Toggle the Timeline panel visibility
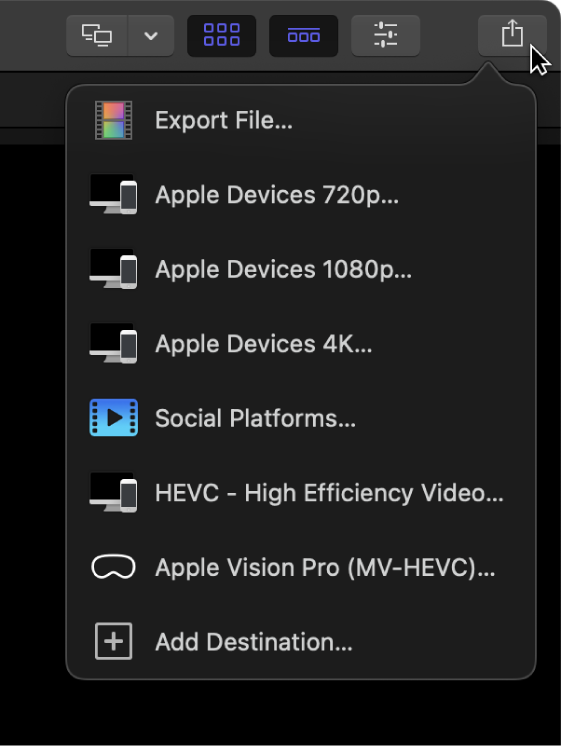 click(x=303, y=35)
